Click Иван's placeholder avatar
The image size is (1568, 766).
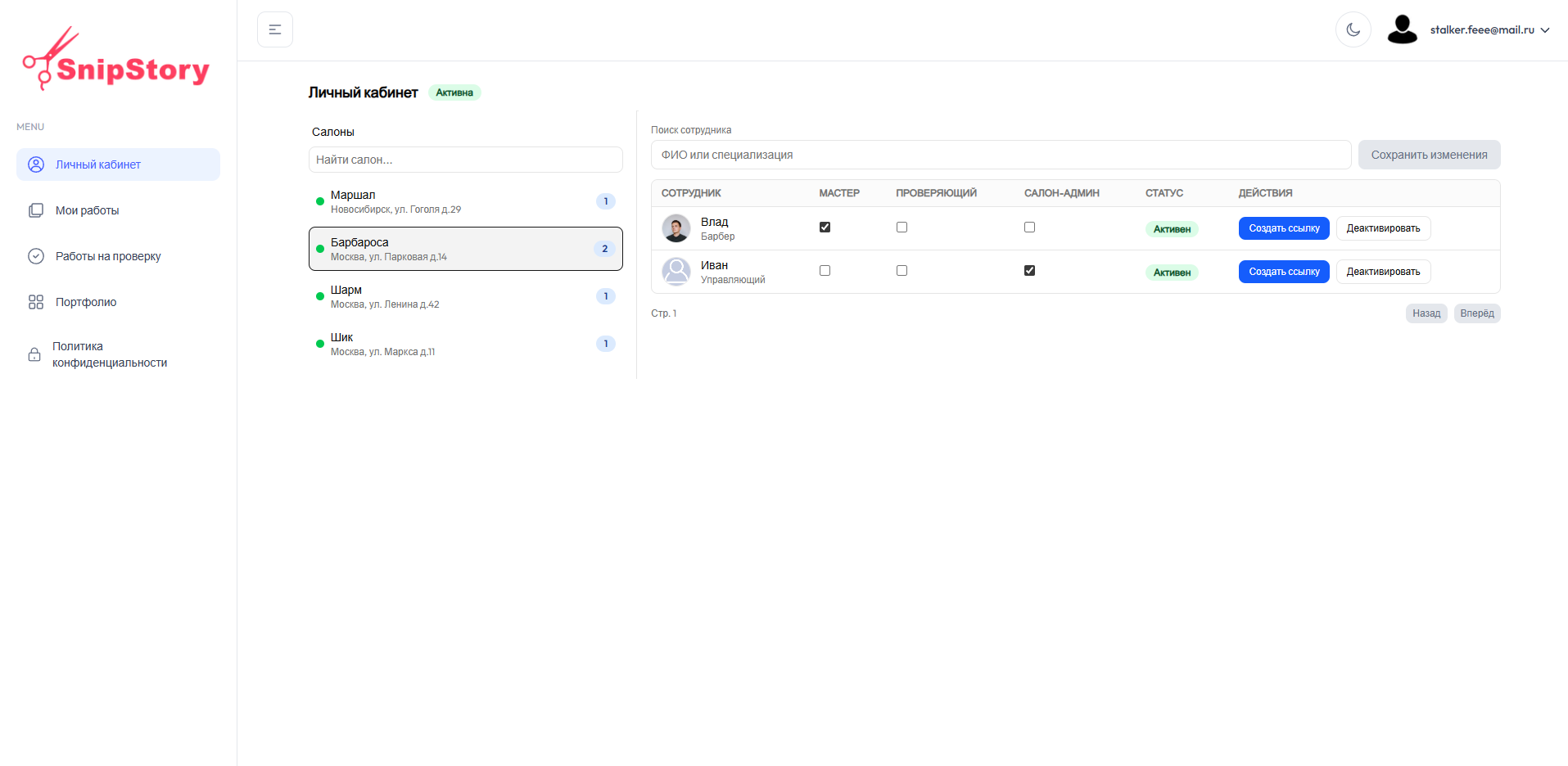(676, 272)
